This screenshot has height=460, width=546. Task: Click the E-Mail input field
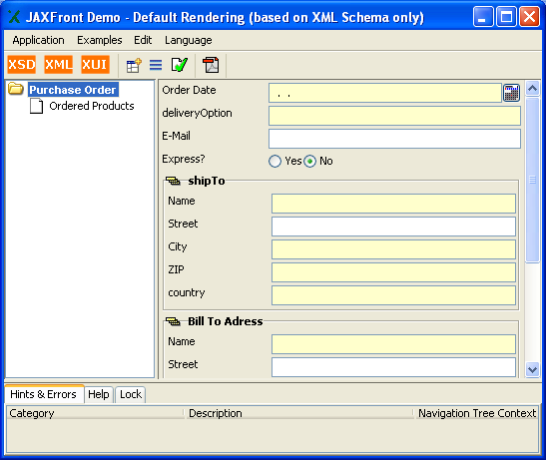click(395, 139)
